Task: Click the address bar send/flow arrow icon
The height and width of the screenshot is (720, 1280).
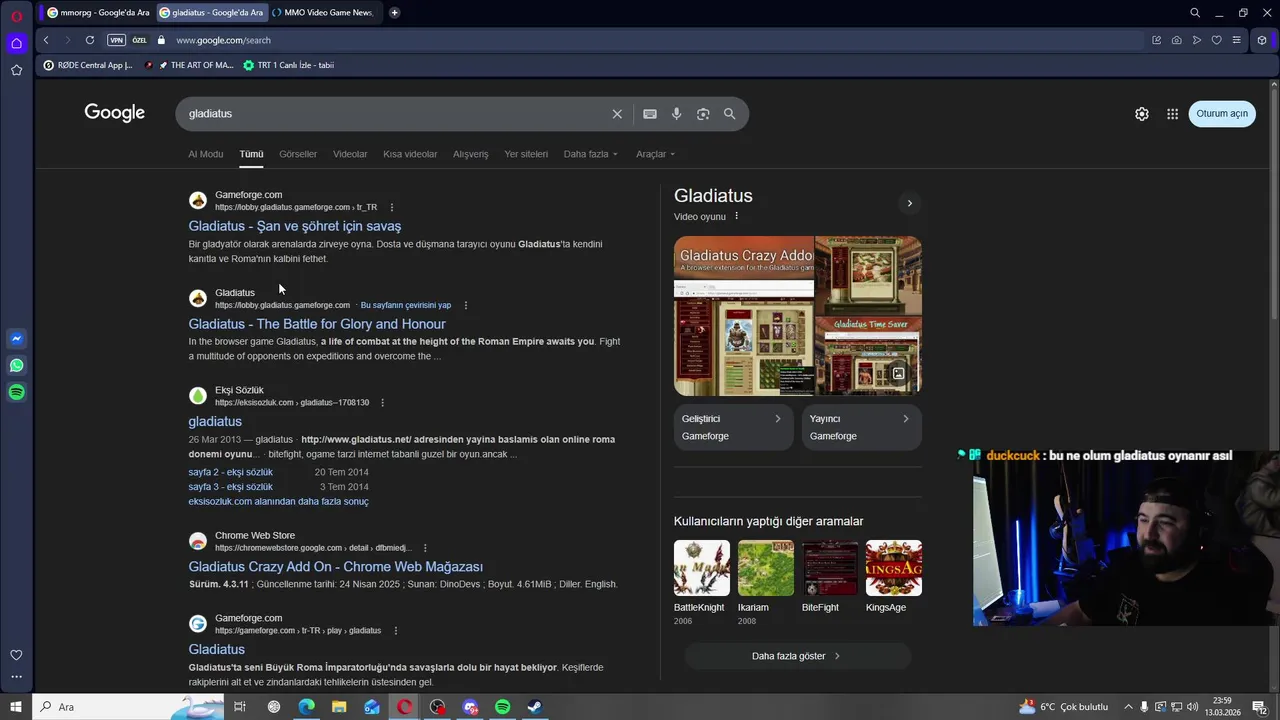Action: click(x=1196, y=40)
